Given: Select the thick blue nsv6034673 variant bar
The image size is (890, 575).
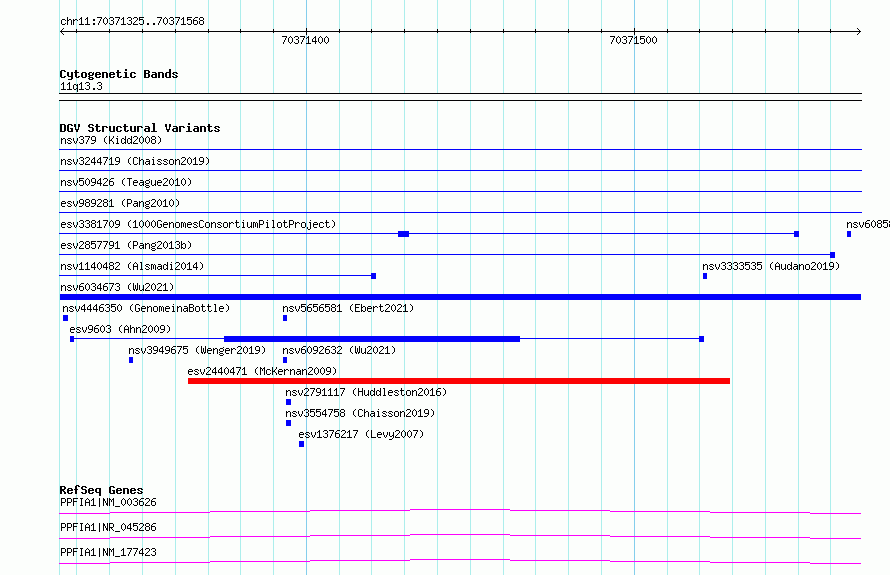Looking at the screenshot, I should (x=460, y=297).
